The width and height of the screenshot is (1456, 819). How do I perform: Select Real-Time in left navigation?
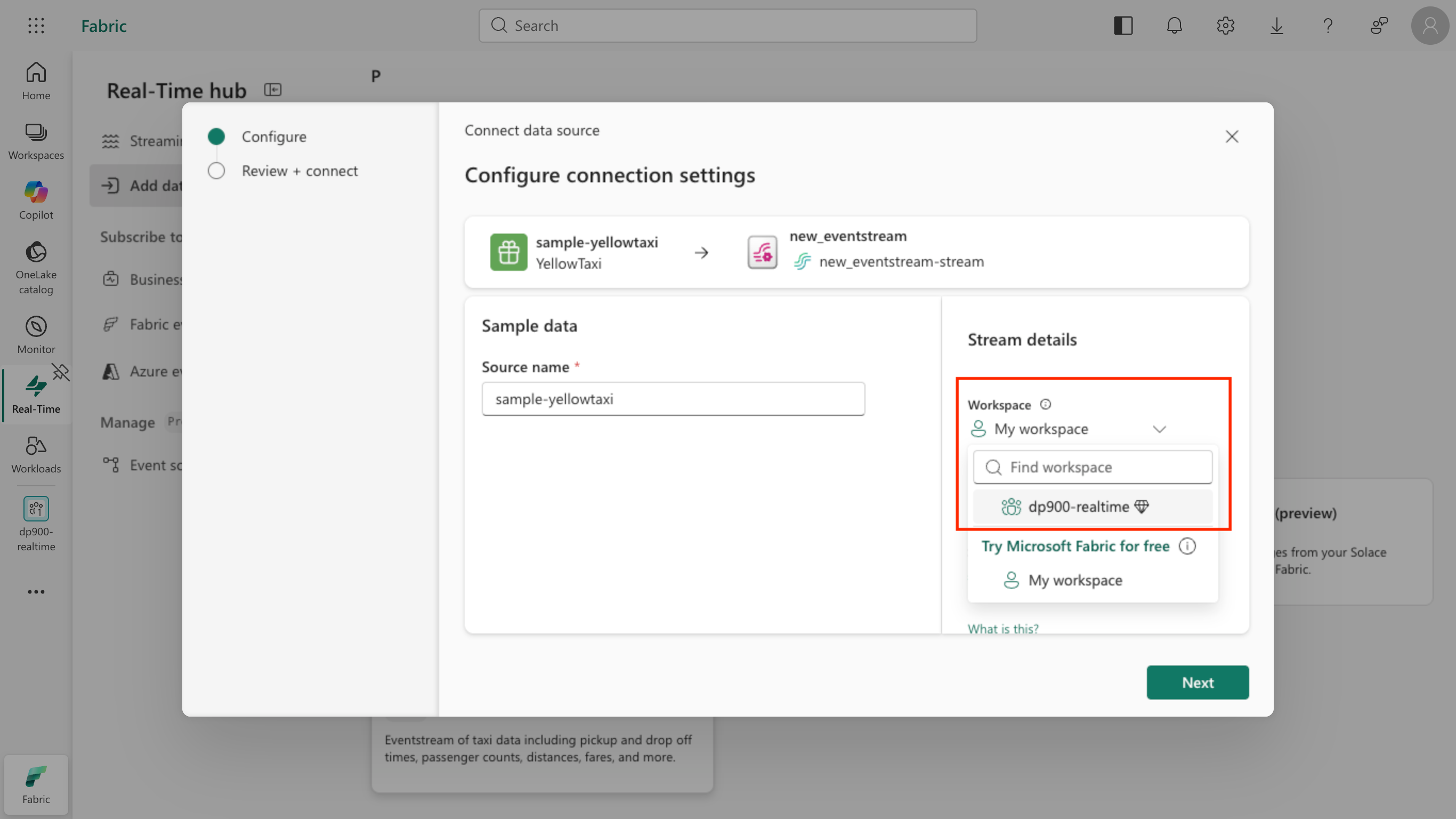pos(36,394)
